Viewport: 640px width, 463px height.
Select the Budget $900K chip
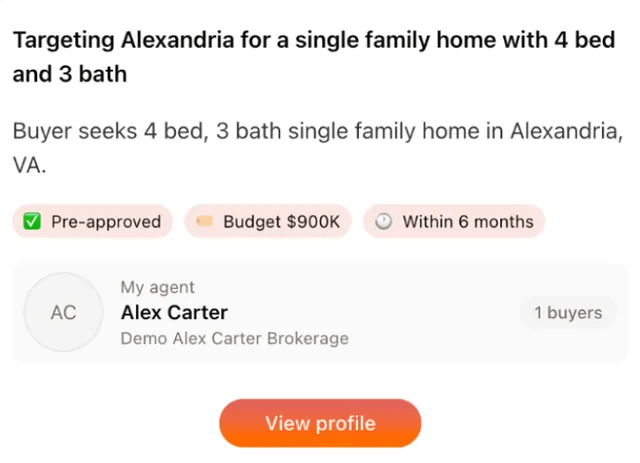click(x=268, y=222)
